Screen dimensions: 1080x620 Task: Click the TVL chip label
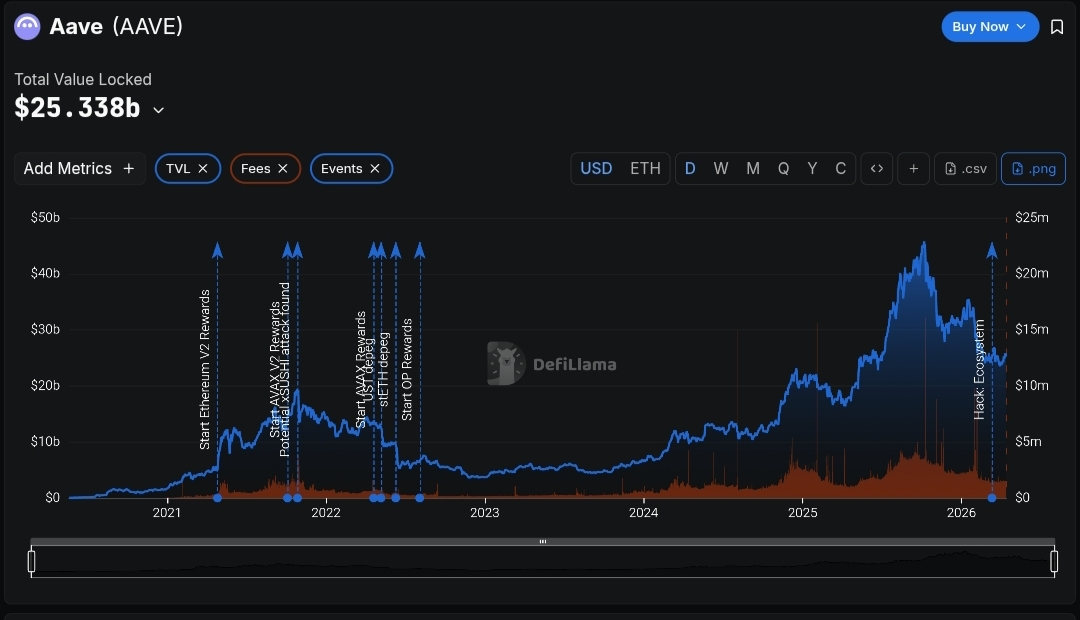178,169
